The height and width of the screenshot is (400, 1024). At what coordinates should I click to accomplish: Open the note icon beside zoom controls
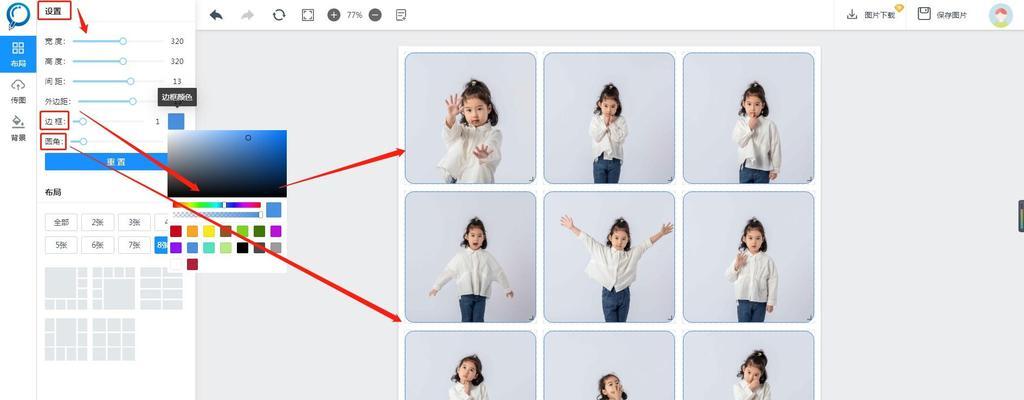402,14
